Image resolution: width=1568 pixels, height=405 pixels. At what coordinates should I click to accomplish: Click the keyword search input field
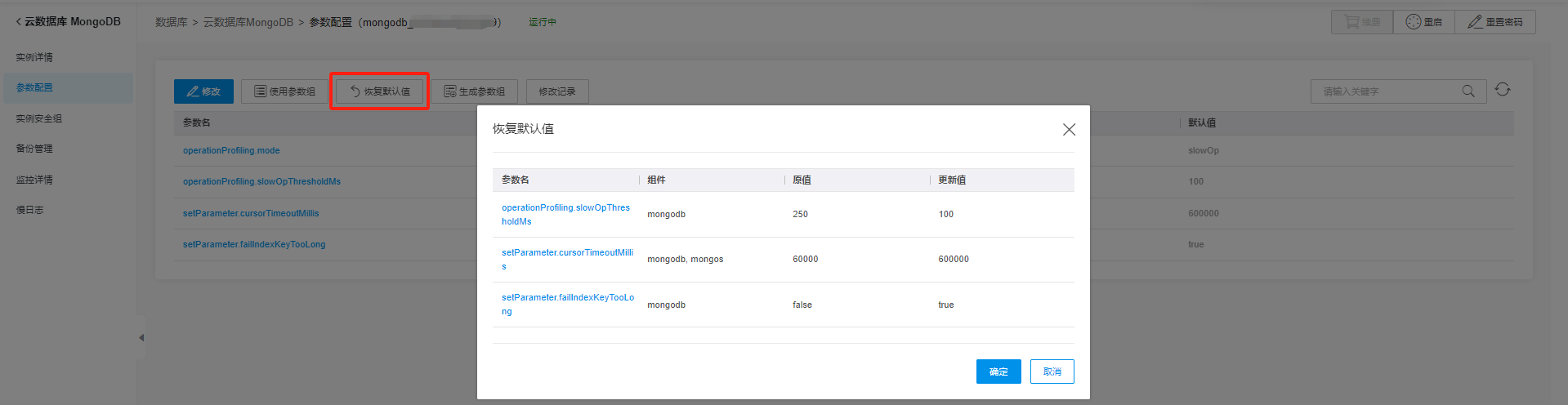pyautogui.click(x=1385, y=91)
